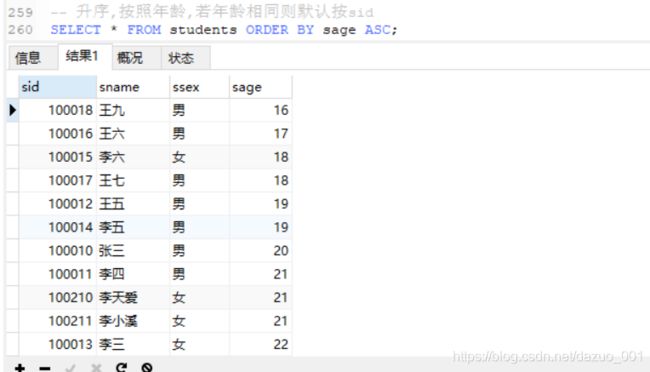The height and width of the screenshot is (372, 650).
Task: Refresh the result set with the reload icon
Action: (x=121, y=367)
